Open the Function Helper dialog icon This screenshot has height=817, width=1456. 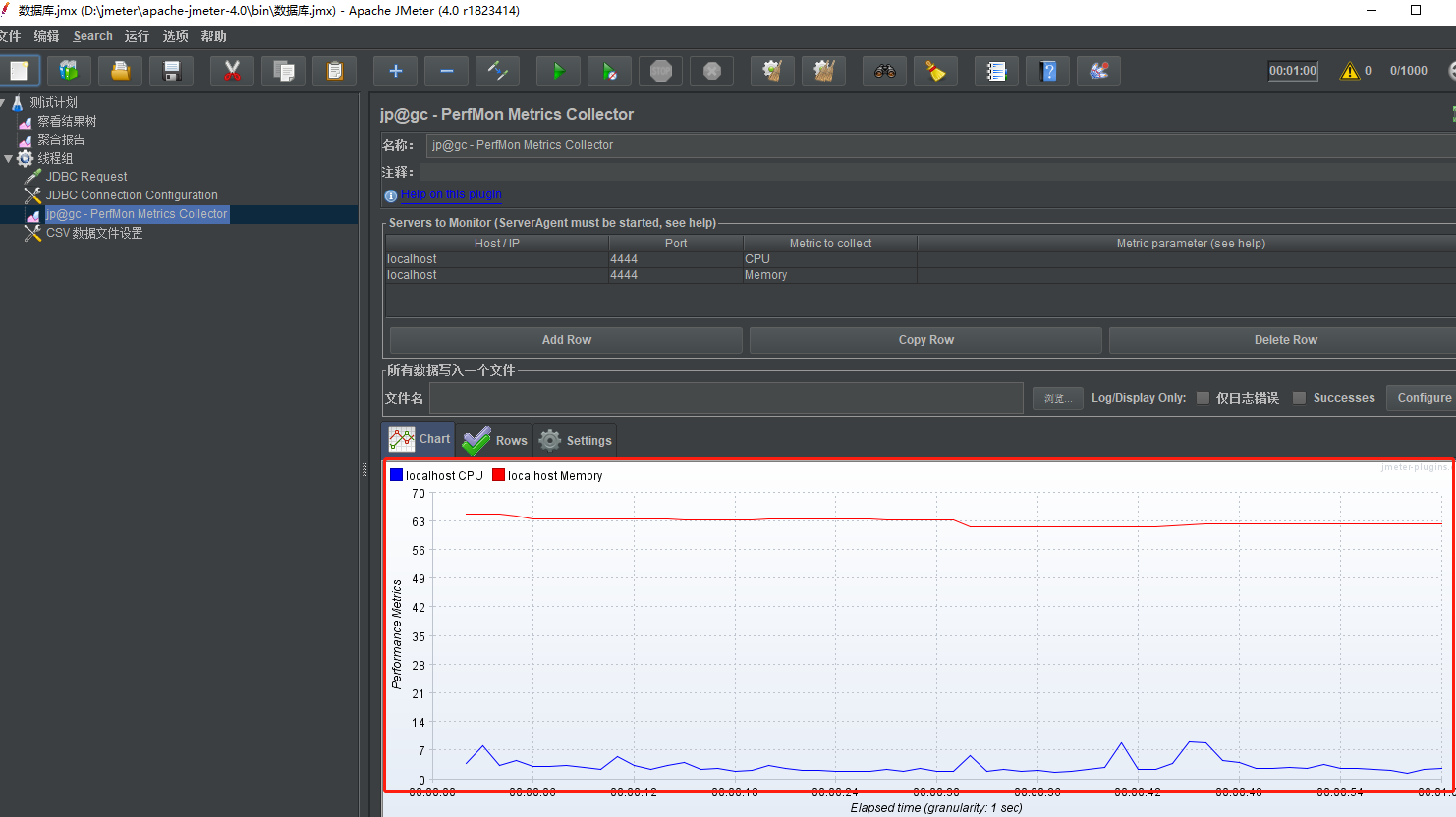[x=996, y=71]
